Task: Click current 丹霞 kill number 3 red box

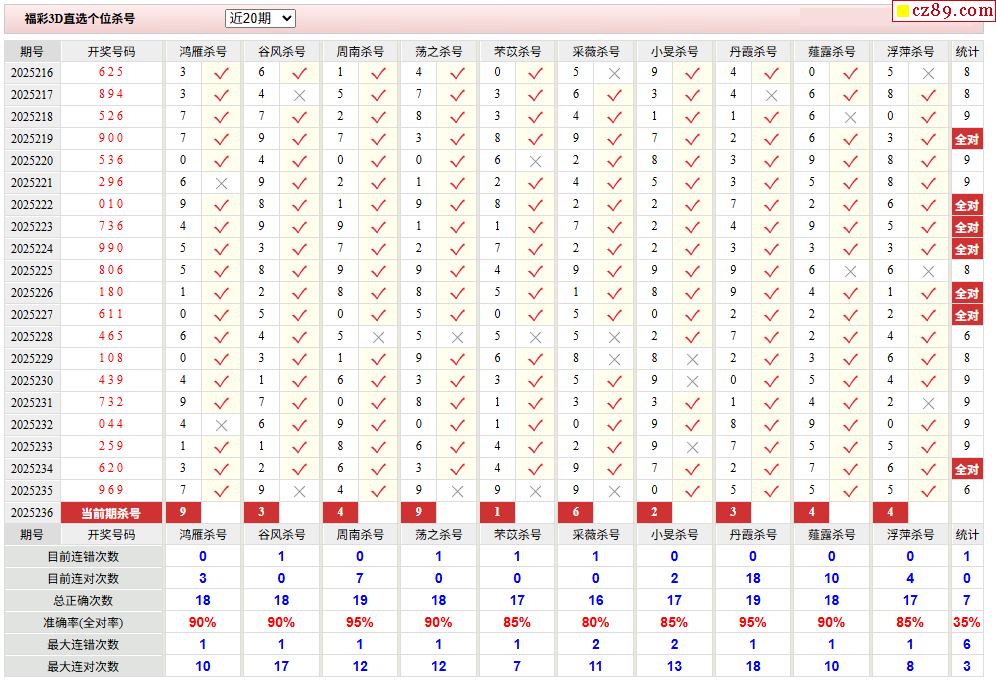Action: 734,512
